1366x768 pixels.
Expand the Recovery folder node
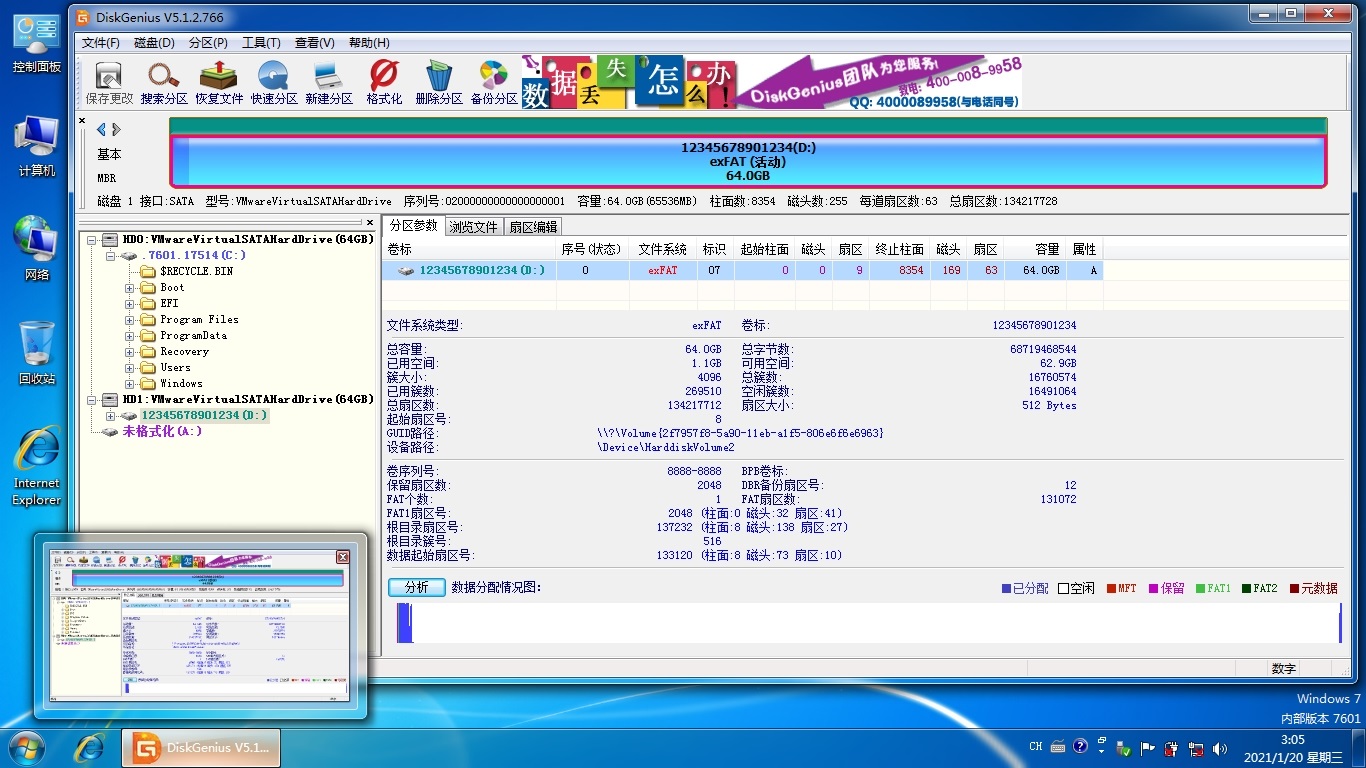pos(129,352)
